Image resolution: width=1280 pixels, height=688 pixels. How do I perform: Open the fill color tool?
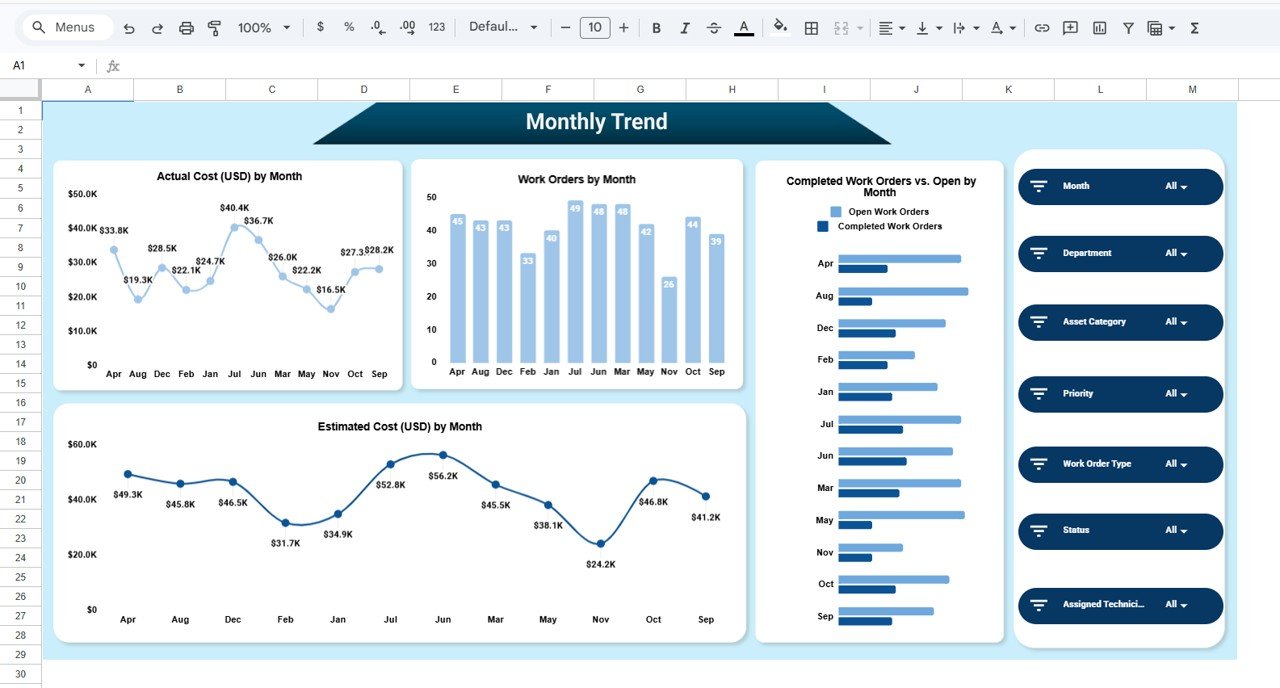click(x=781, y=27)
